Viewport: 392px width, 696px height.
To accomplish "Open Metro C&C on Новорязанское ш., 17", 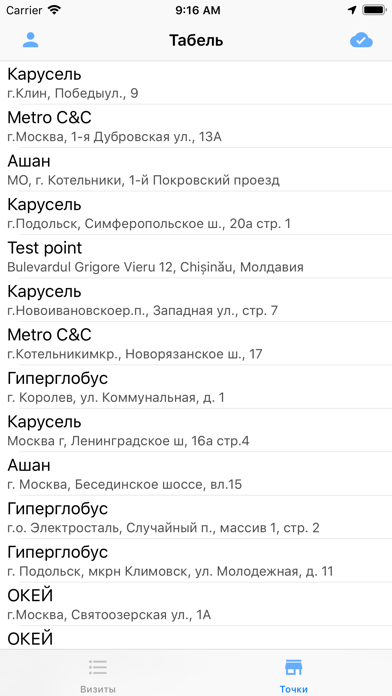I will pos(196,344).
